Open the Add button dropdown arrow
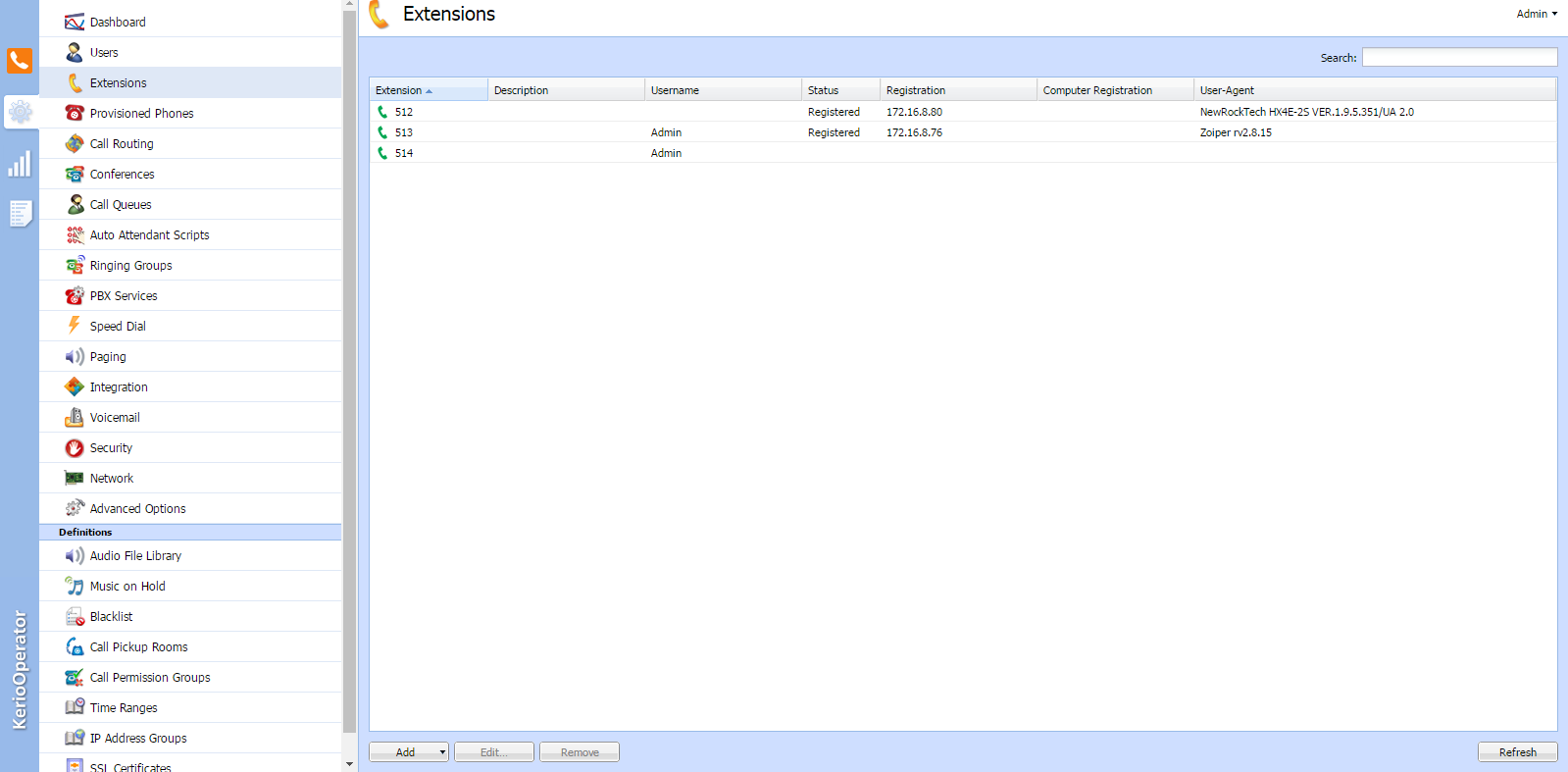1568x772 pixels. (x=442, y=752)
